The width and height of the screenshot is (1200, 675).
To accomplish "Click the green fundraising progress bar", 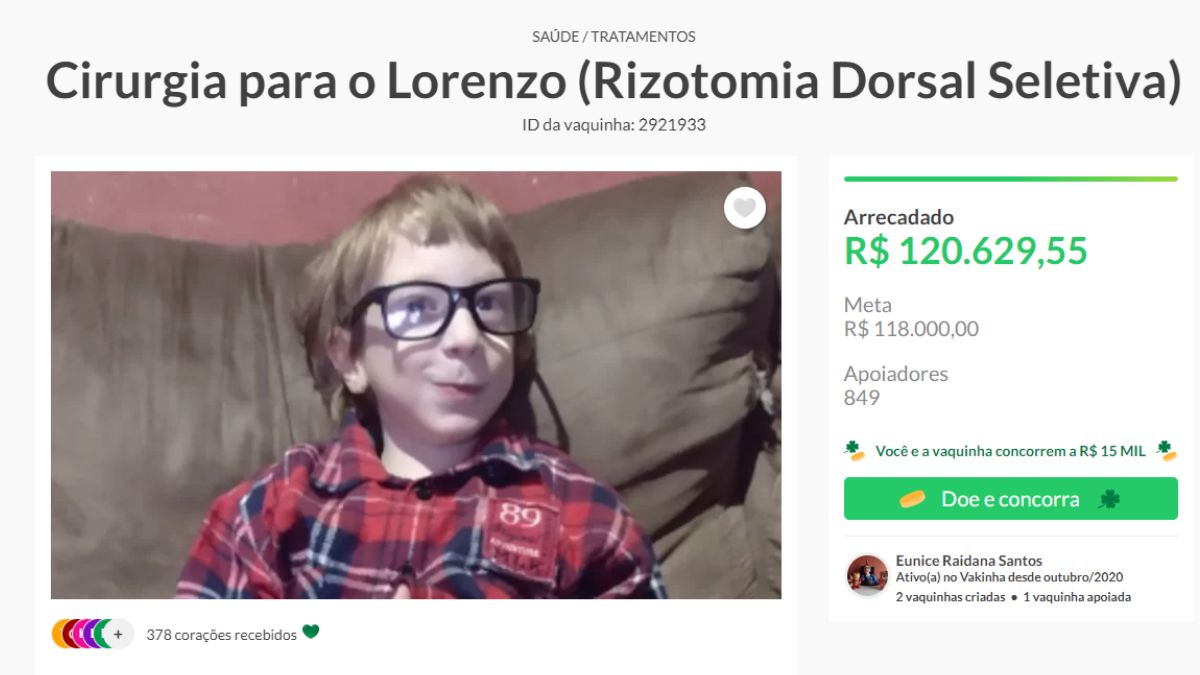I will [1011, 179].
